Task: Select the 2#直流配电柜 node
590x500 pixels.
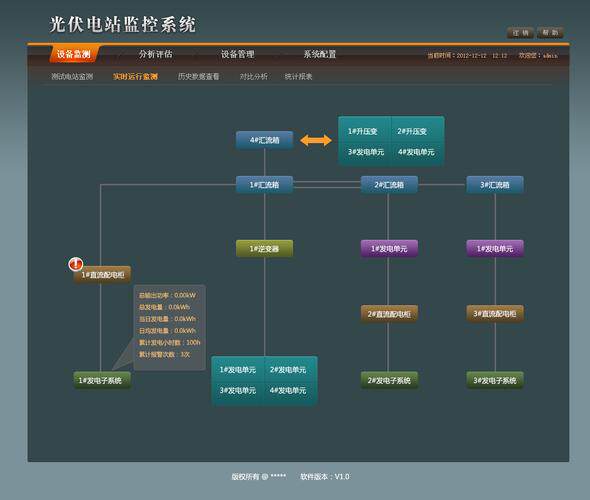Action: pyautogui.click(x=389, y=314)
